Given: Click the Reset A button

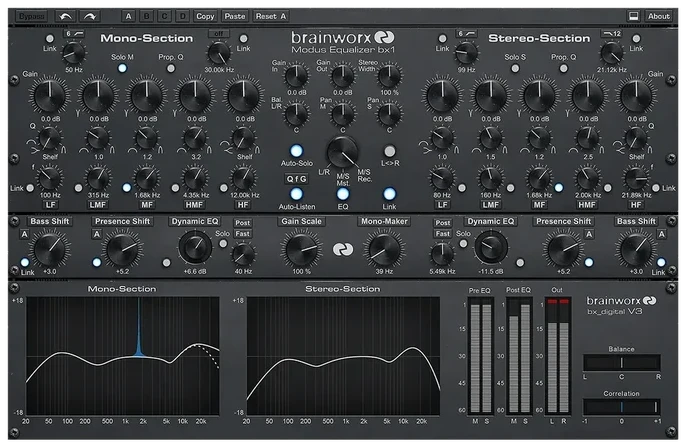Looking at the screenshot, I should point(270,17).
